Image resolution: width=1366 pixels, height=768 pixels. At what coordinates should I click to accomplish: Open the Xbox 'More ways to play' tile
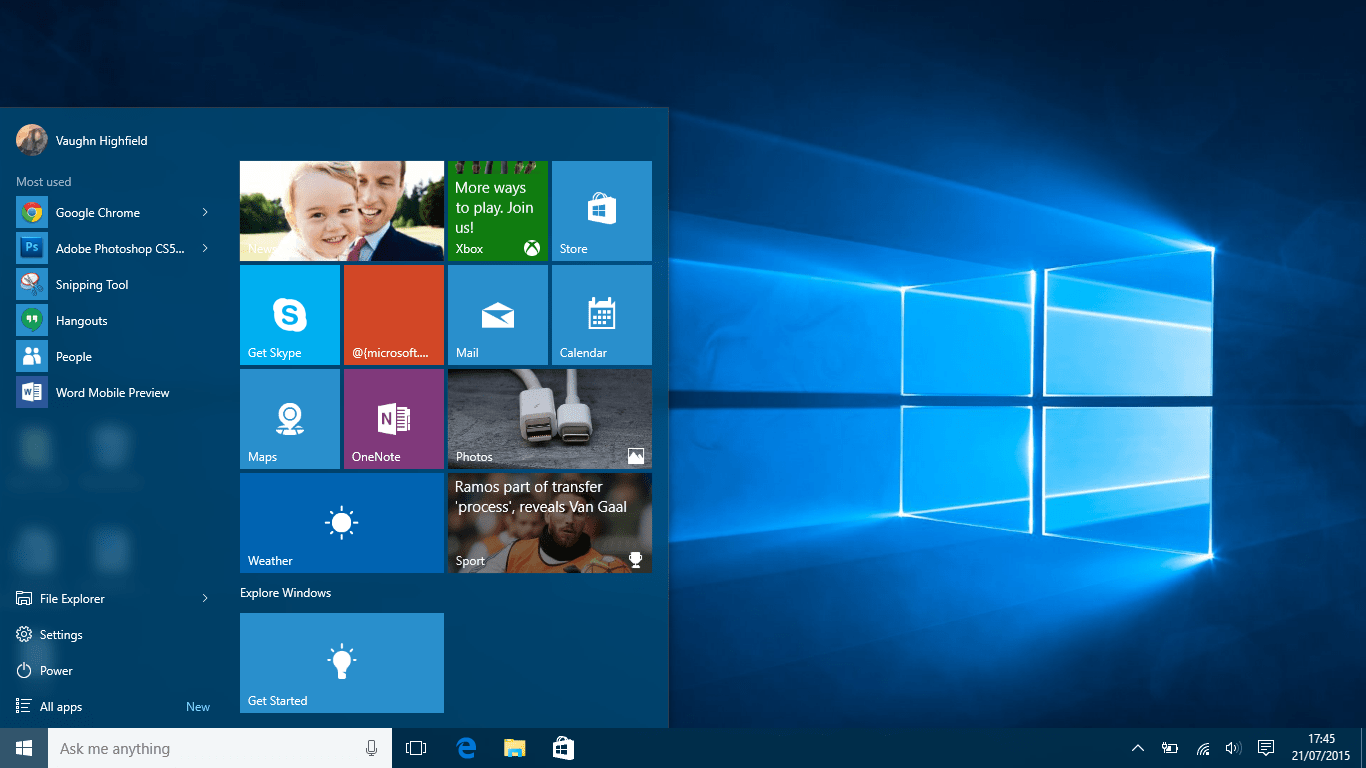click(498, 211)
